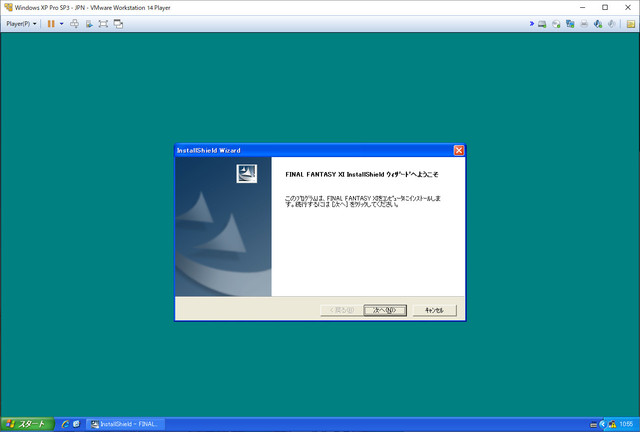Click the disabled 戻る(B) Back button
Screen dimensions: 640x432
(342, 310)
